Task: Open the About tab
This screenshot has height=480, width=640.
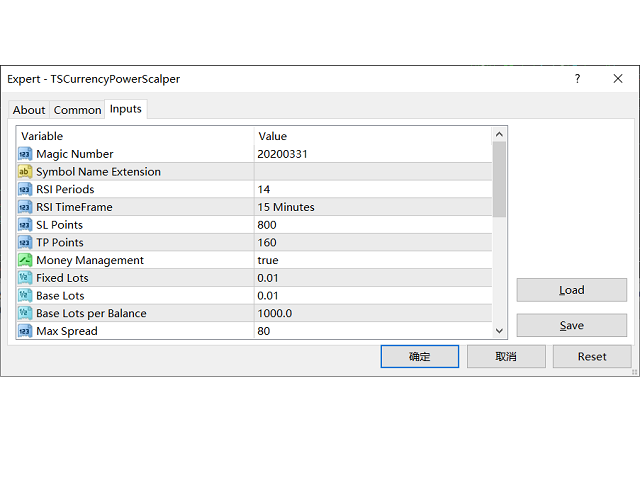Action: pyautogui.click(x=29, y=110)
